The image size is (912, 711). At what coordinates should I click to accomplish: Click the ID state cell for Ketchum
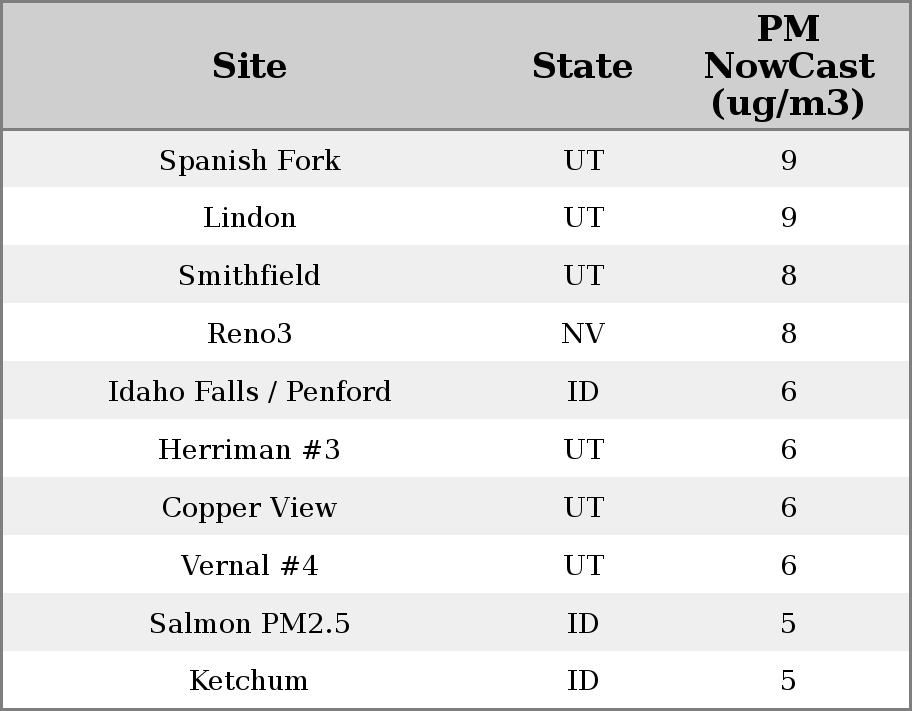pos(582,681)
